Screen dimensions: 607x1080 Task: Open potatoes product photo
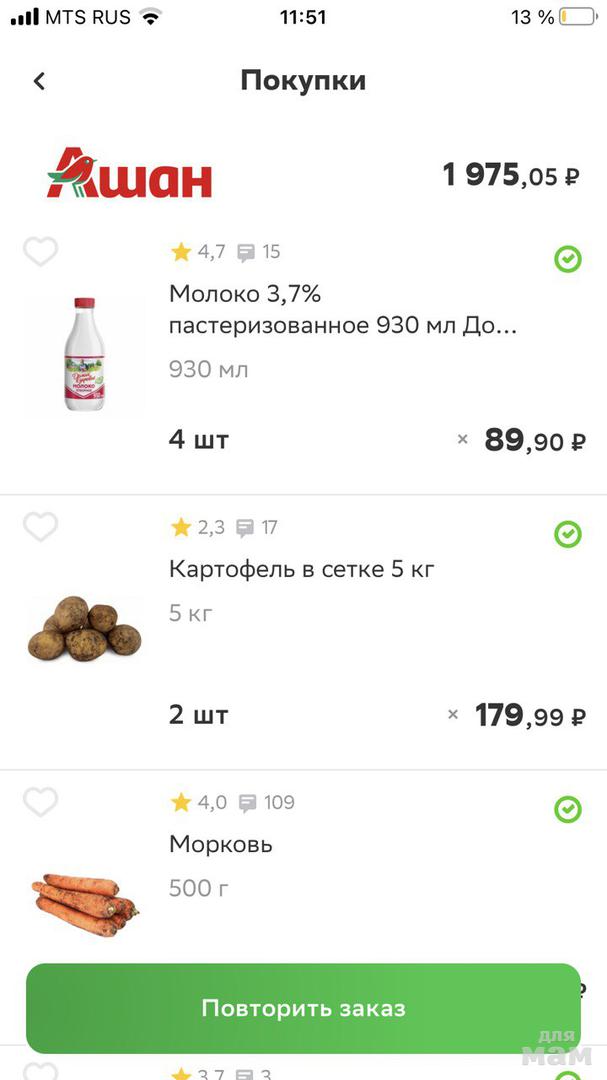click(x=84, y=629)
